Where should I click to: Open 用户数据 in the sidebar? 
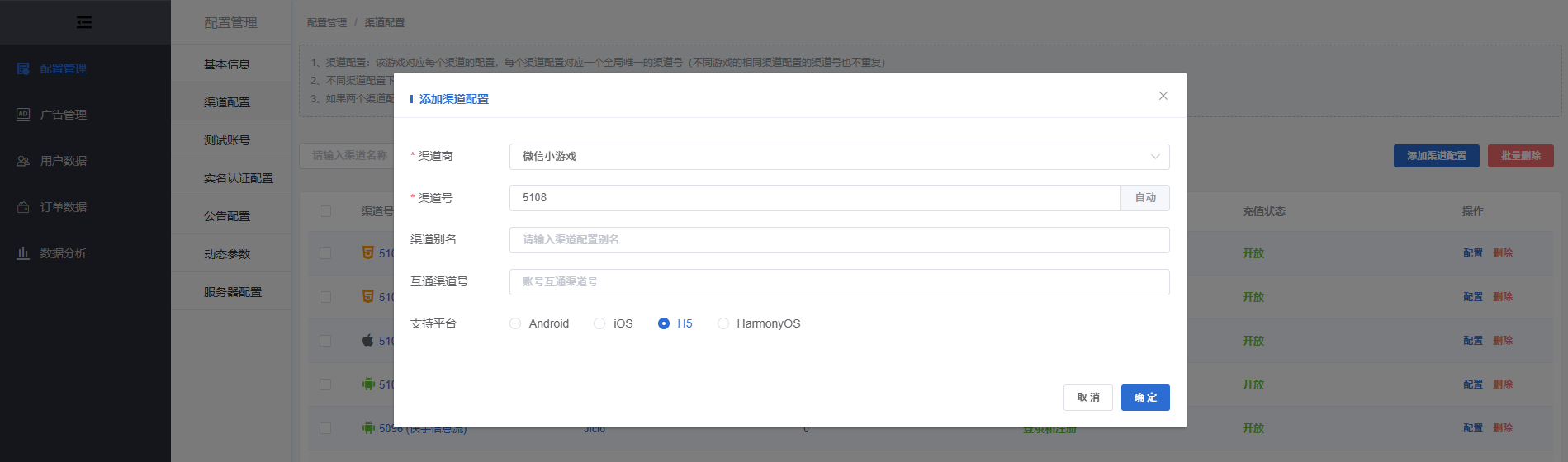64,161
